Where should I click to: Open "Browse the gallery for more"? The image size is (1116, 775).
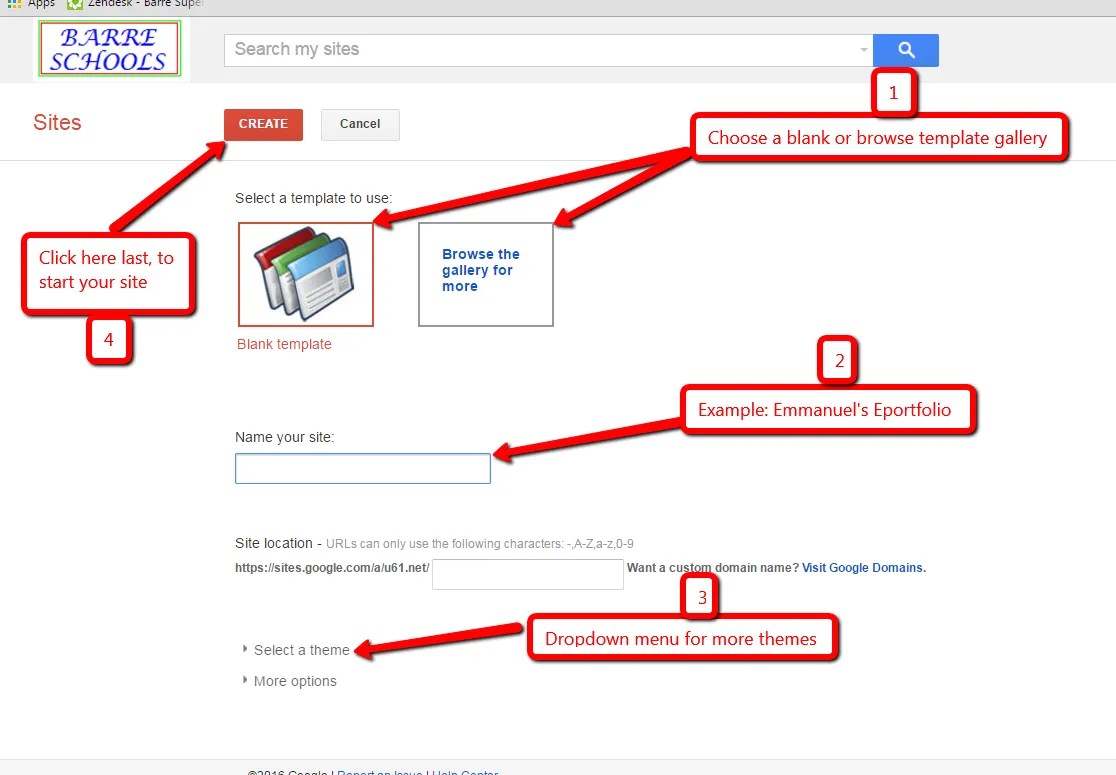click(x=486, y=274)
